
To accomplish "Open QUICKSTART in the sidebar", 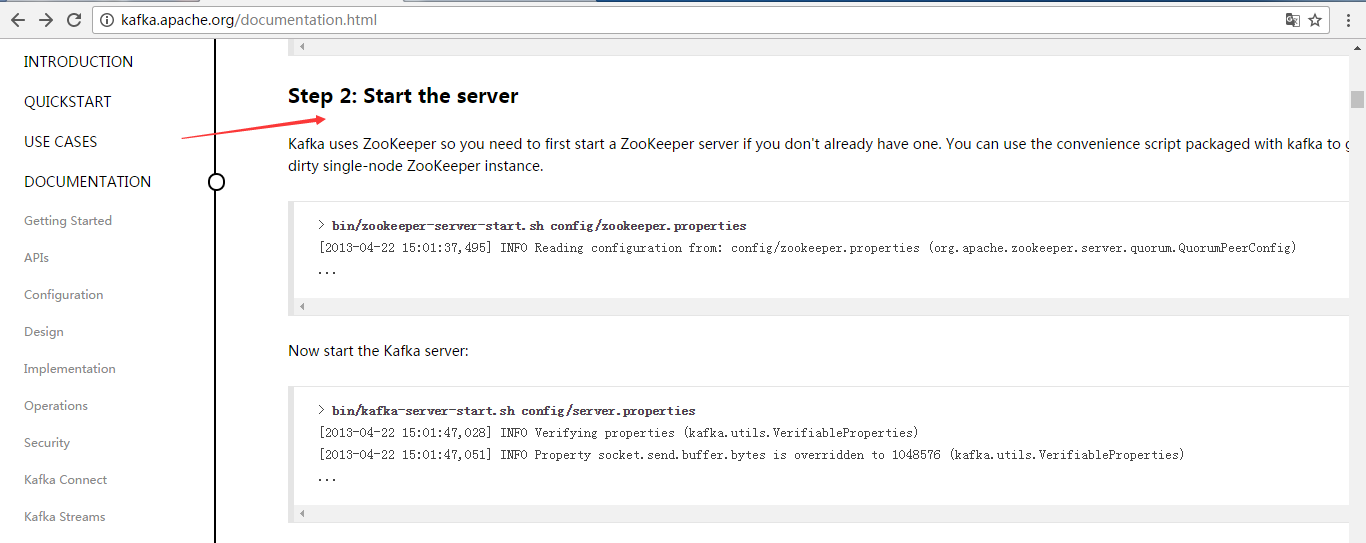I will (68, 102).
